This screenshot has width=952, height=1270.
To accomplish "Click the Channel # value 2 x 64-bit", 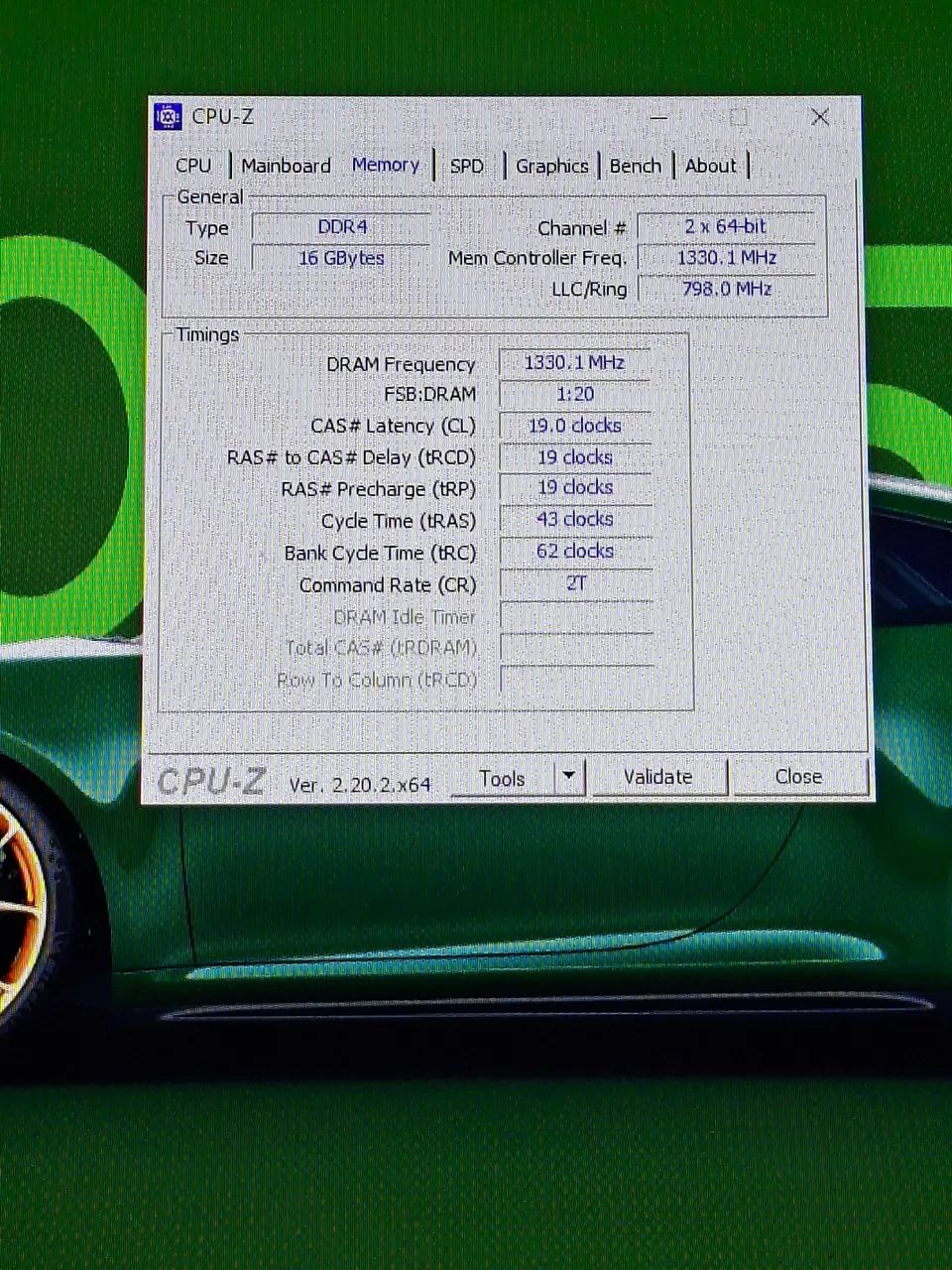I will click(726, 226).
